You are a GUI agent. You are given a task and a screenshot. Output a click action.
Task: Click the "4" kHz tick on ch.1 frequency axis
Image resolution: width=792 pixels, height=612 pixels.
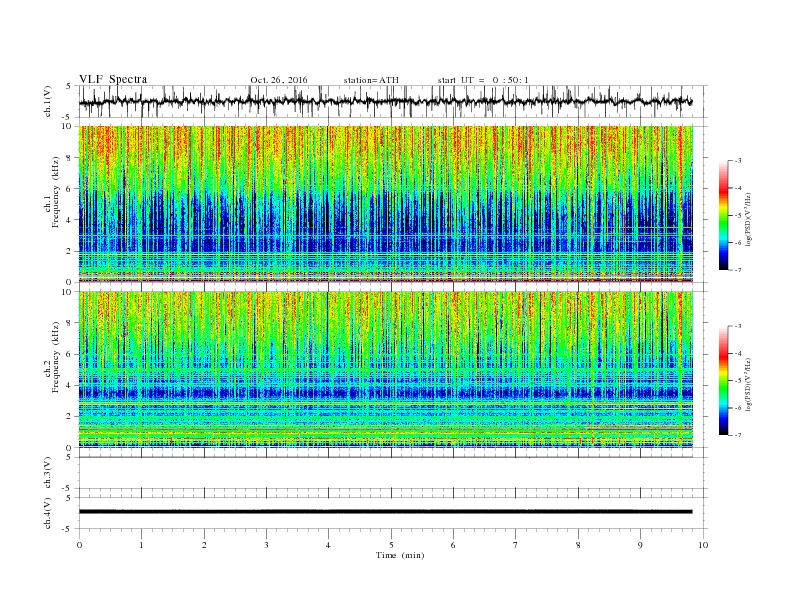(x=70, y=220)
